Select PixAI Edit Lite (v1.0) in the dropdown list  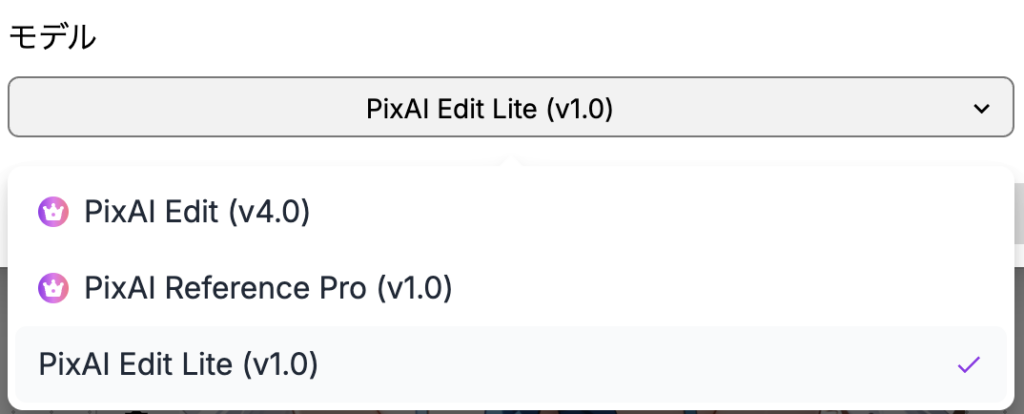pos(178,365)
